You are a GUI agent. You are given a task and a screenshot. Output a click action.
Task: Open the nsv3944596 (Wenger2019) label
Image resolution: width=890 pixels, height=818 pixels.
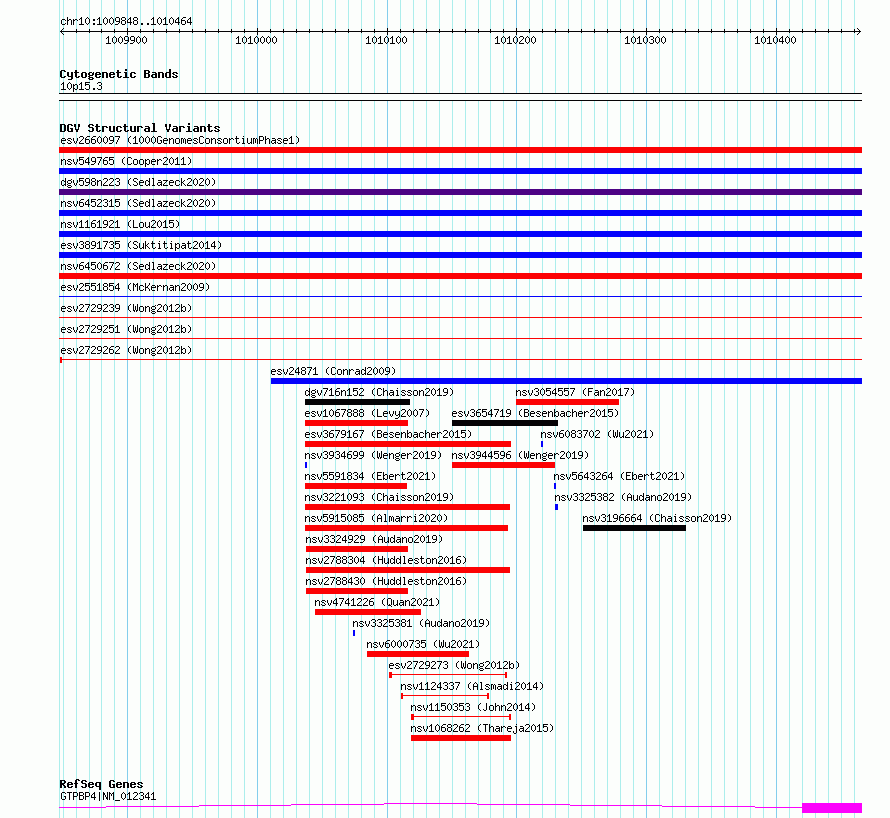click(x=520, y=455)
